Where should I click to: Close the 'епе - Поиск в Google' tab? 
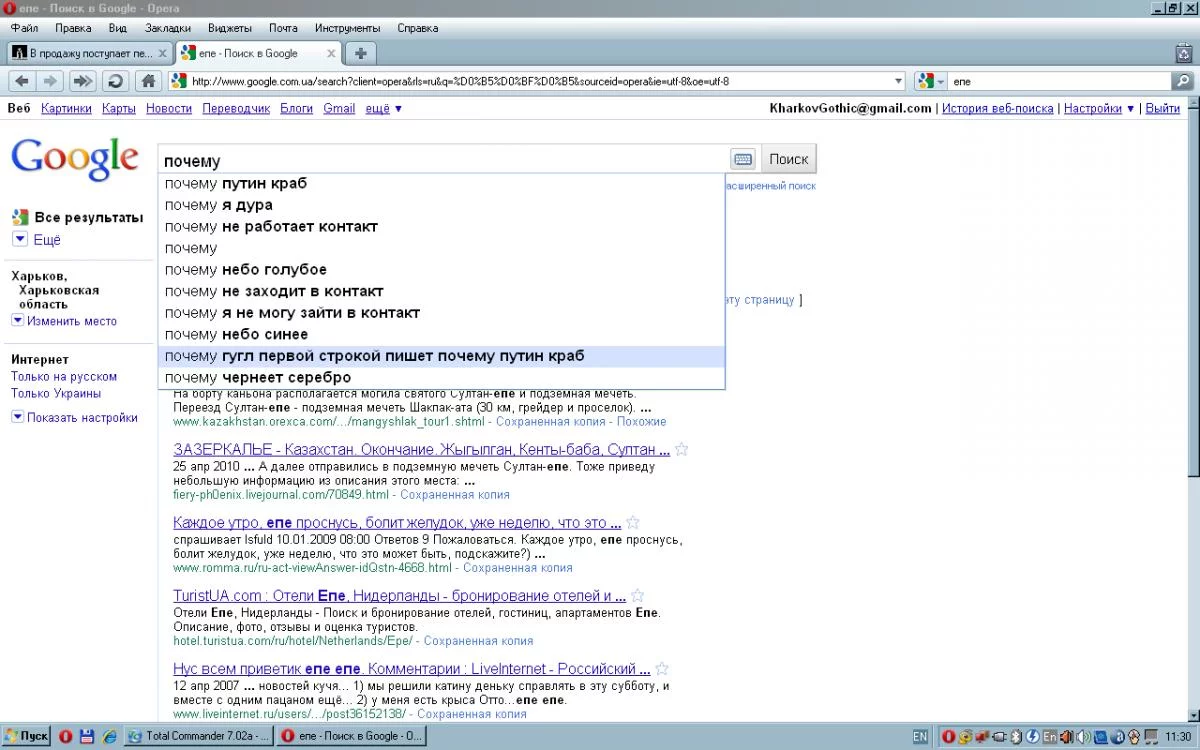tap(333, 53)
